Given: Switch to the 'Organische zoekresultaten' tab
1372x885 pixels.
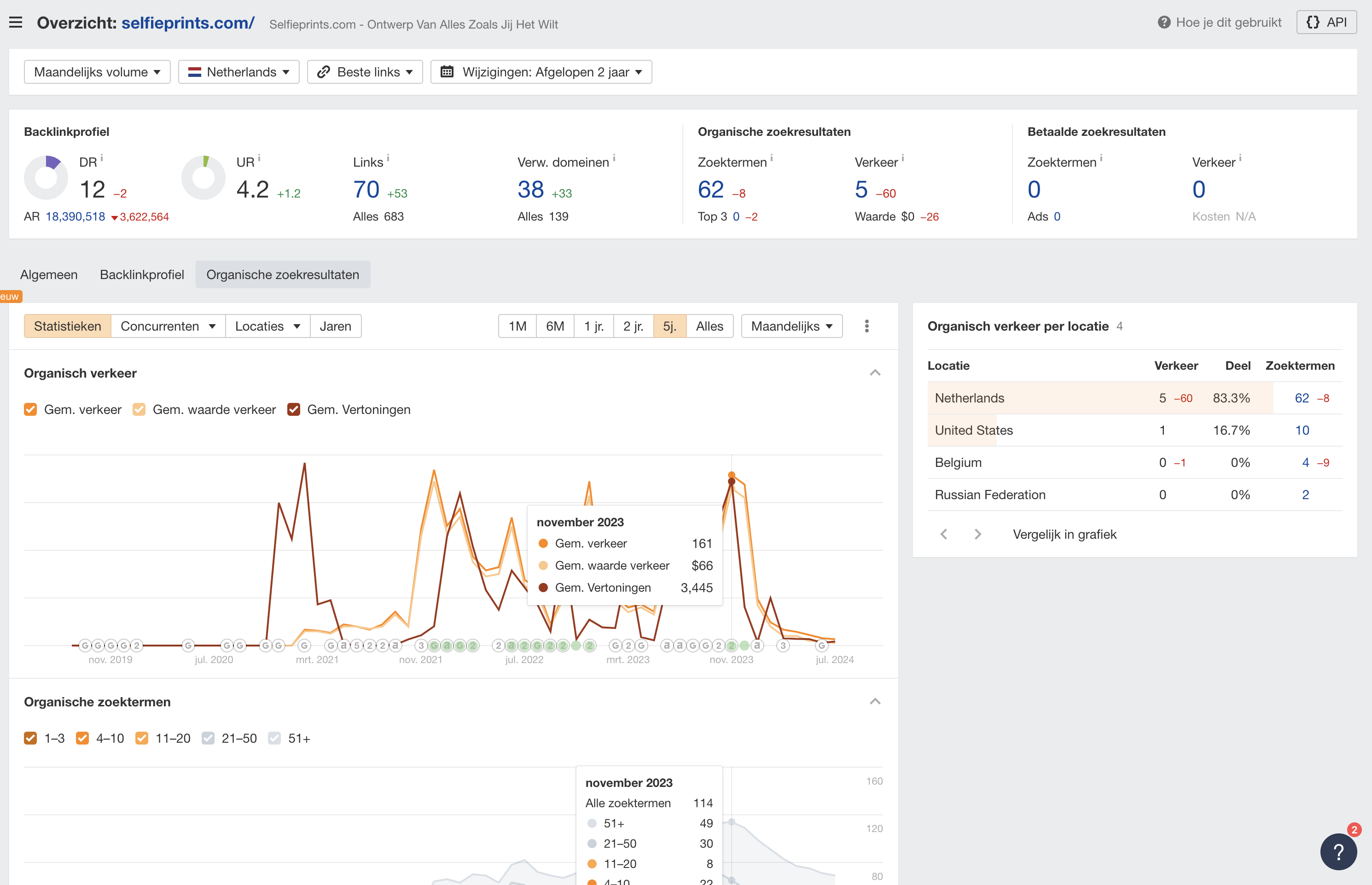Looking at the screenshot, I should point(283,275).
